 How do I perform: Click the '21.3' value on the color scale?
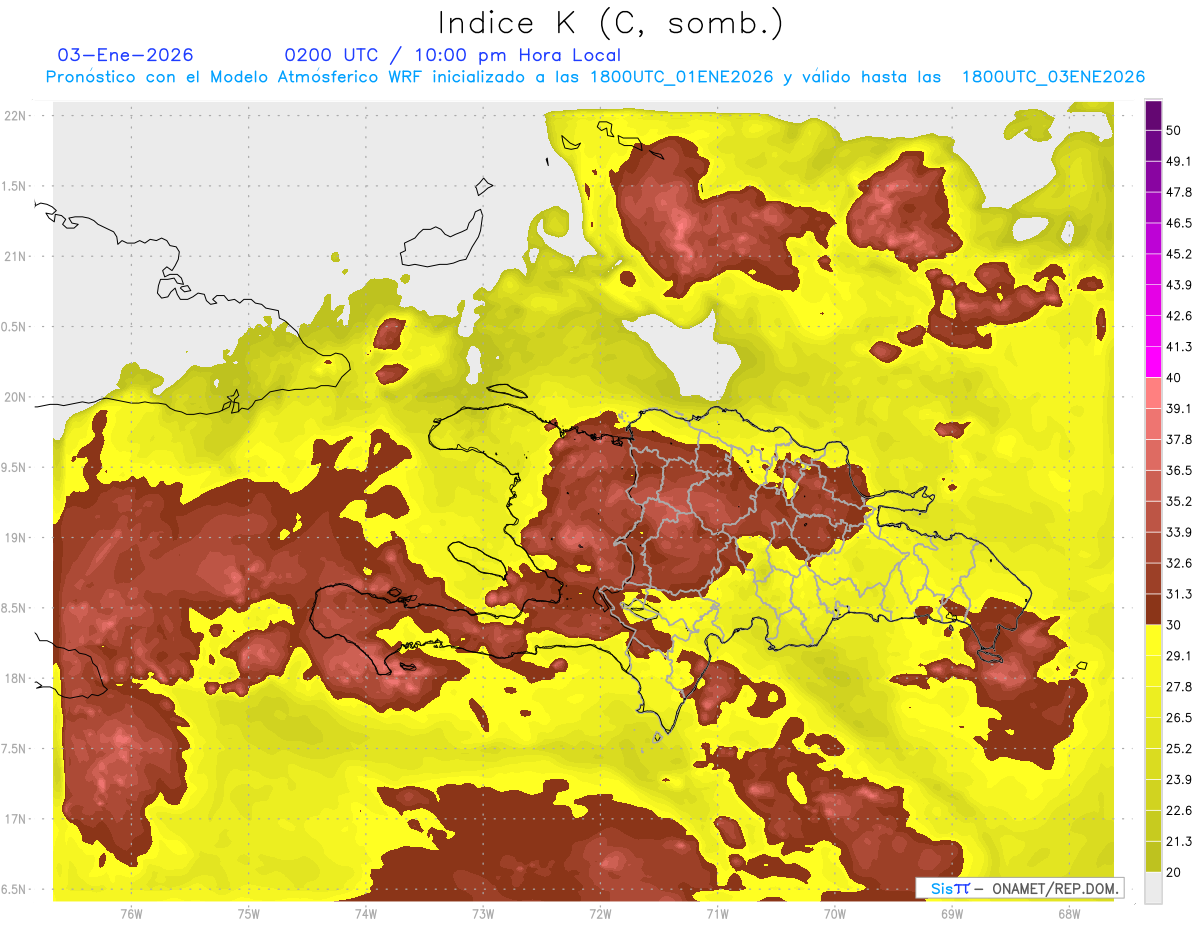coord(1179,842)
